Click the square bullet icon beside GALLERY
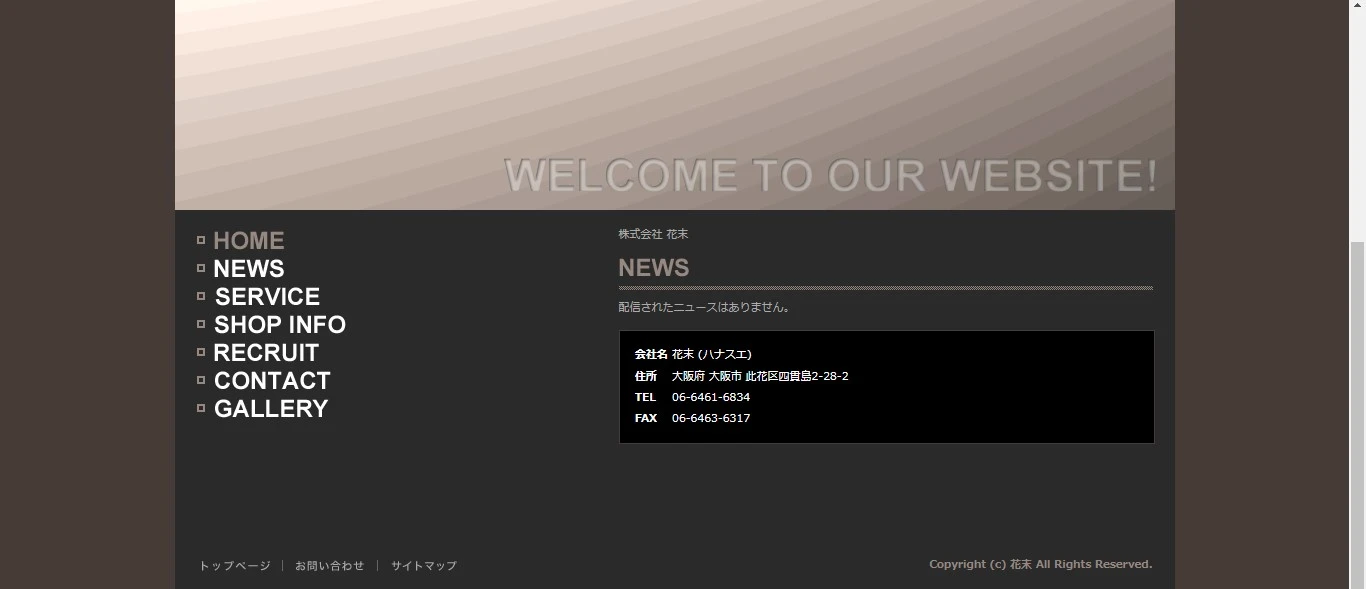 [201, 408]
